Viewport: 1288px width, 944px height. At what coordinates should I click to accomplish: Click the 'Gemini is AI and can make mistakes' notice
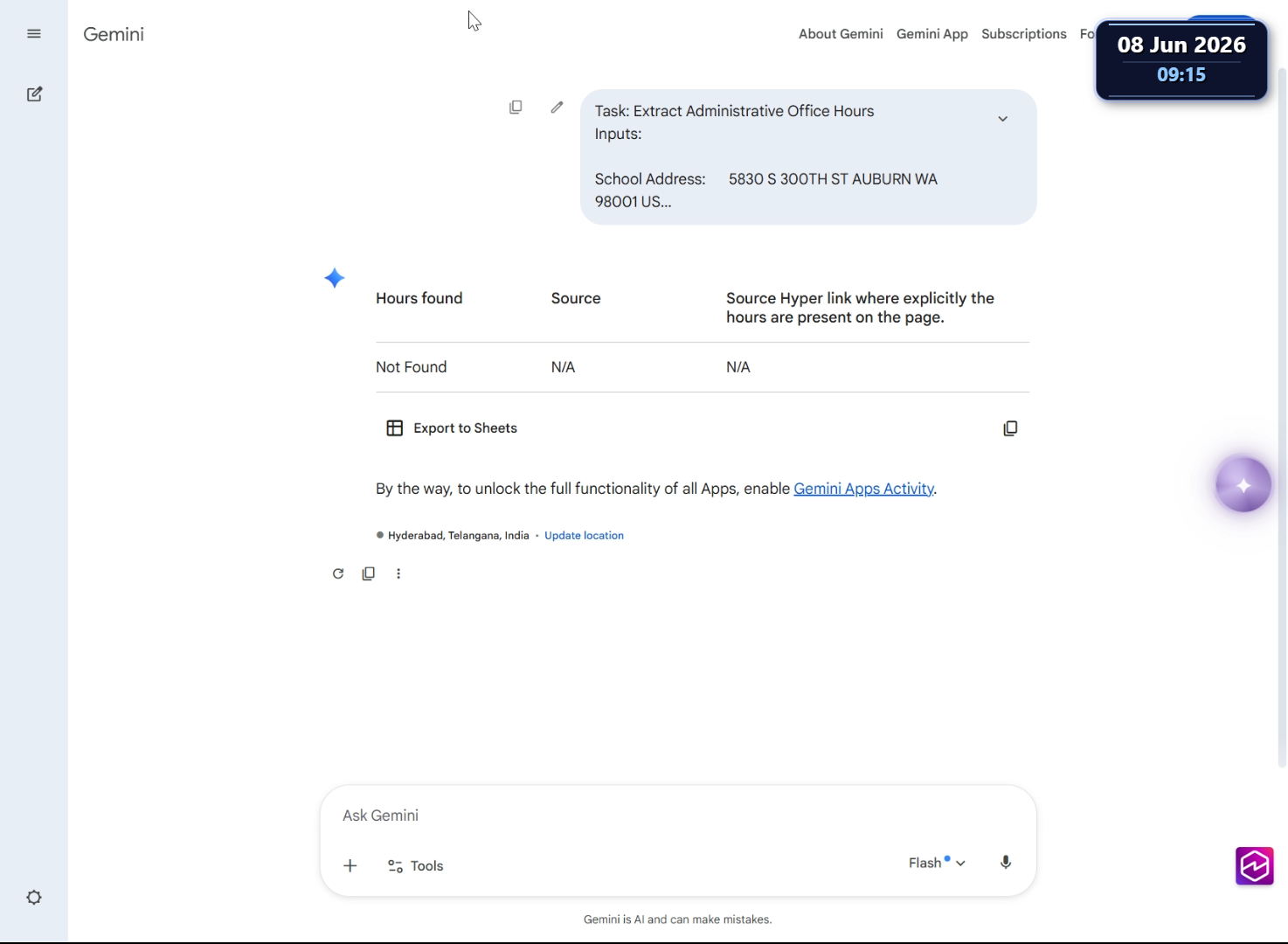click(677, 920)
